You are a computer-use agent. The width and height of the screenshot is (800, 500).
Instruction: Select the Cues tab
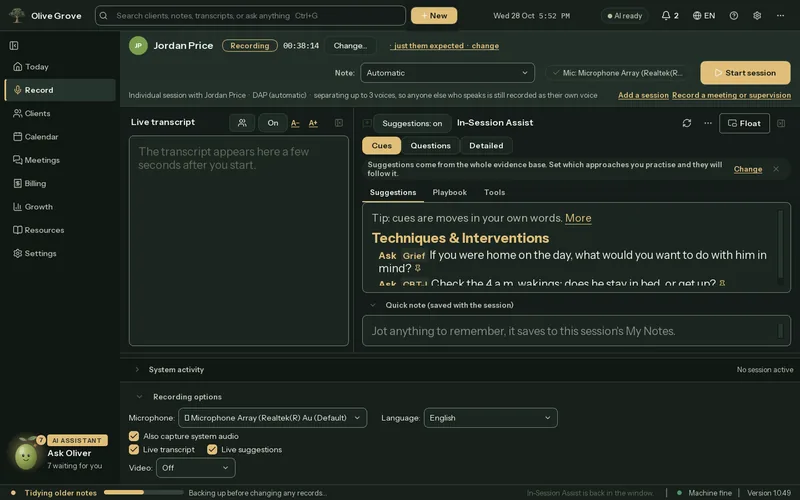pos(382,145)
